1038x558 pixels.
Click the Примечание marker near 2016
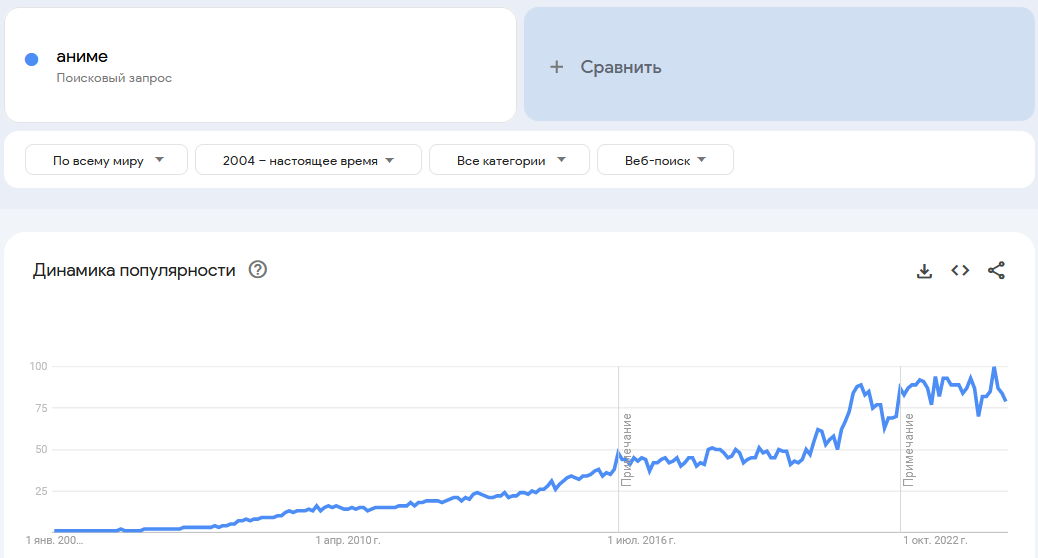click(x=627, y=449)
